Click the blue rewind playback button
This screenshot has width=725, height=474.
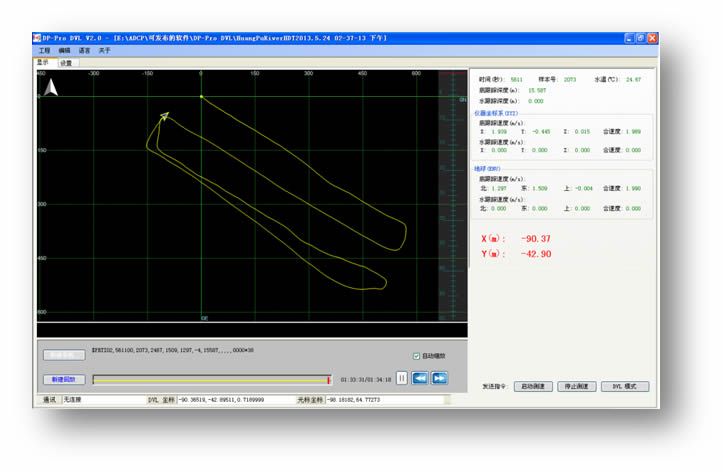coord(419,378)
